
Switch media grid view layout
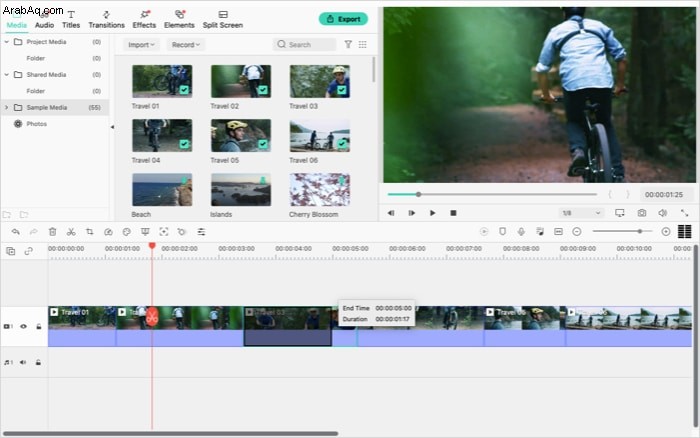362,44
